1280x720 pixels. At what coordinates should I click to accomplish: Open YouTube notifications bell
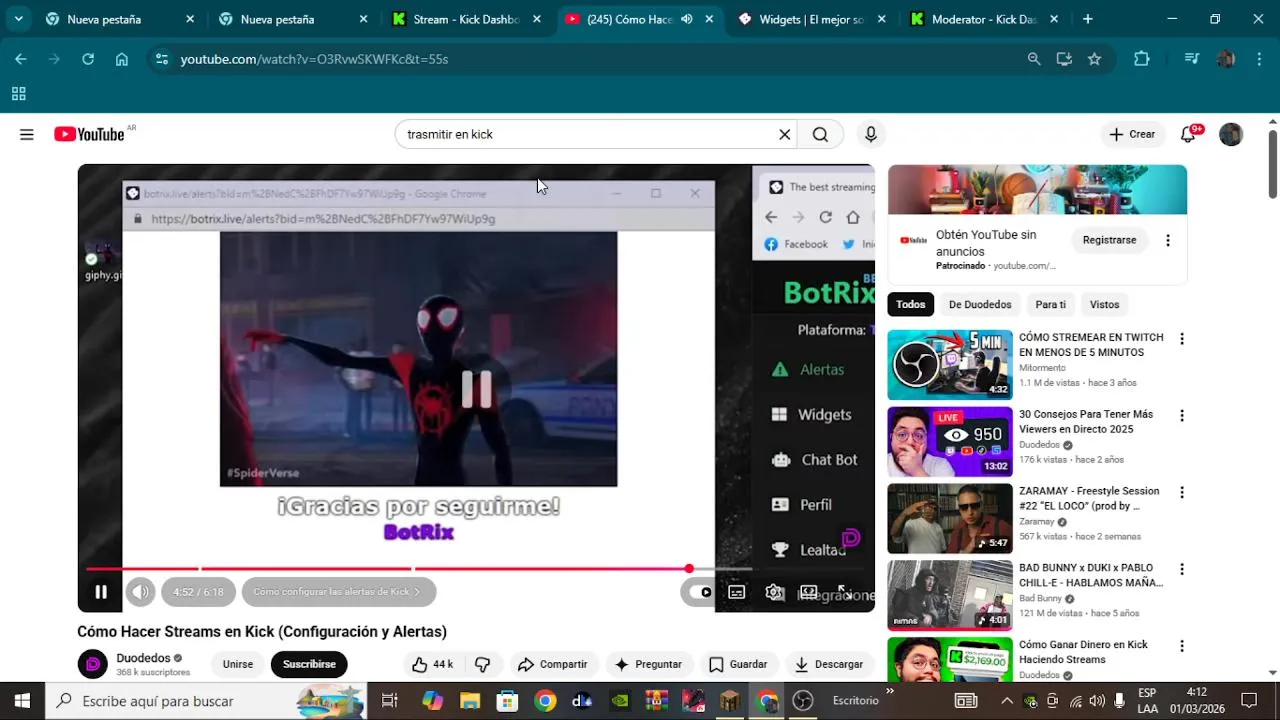coord(1189,135)
